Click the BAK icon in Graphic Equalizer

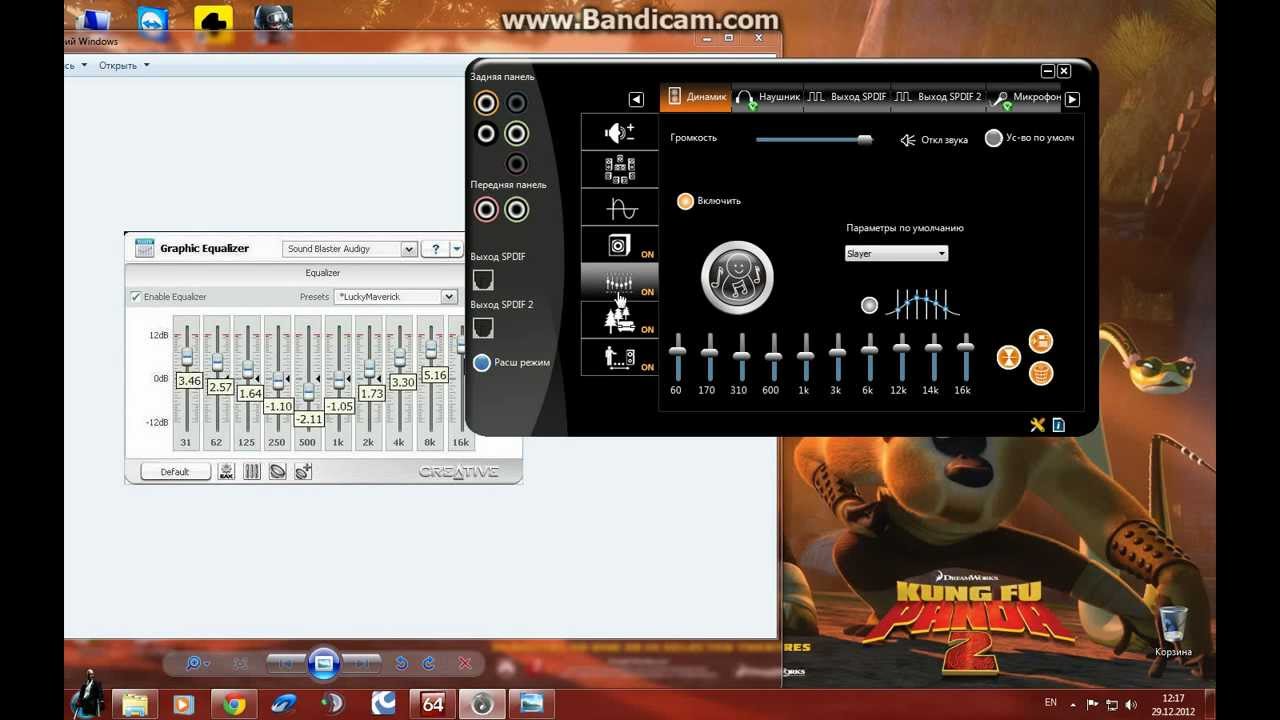[226, 471]
